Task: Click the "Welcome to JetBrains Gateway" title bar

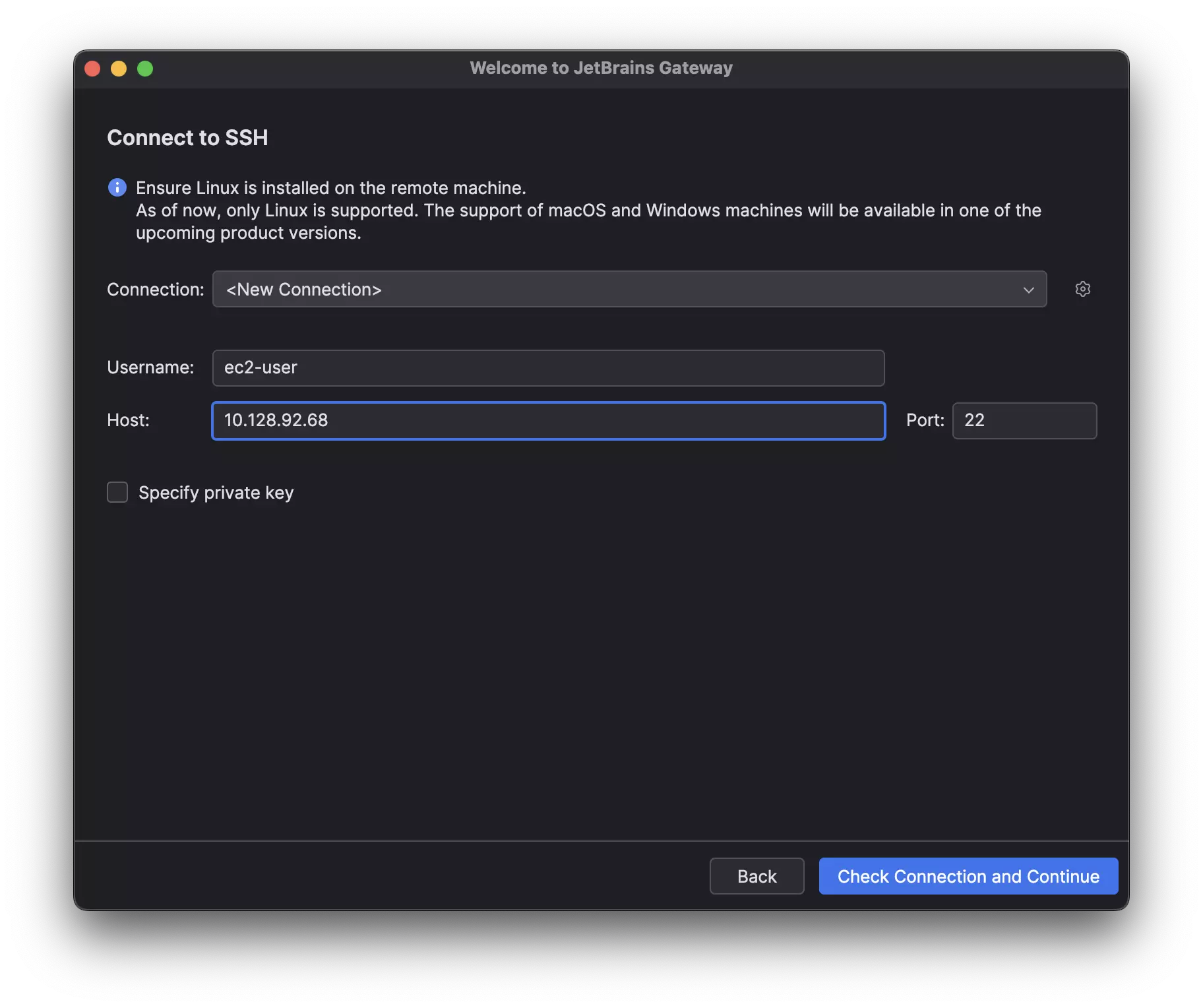Action: (x=601, y=68)
